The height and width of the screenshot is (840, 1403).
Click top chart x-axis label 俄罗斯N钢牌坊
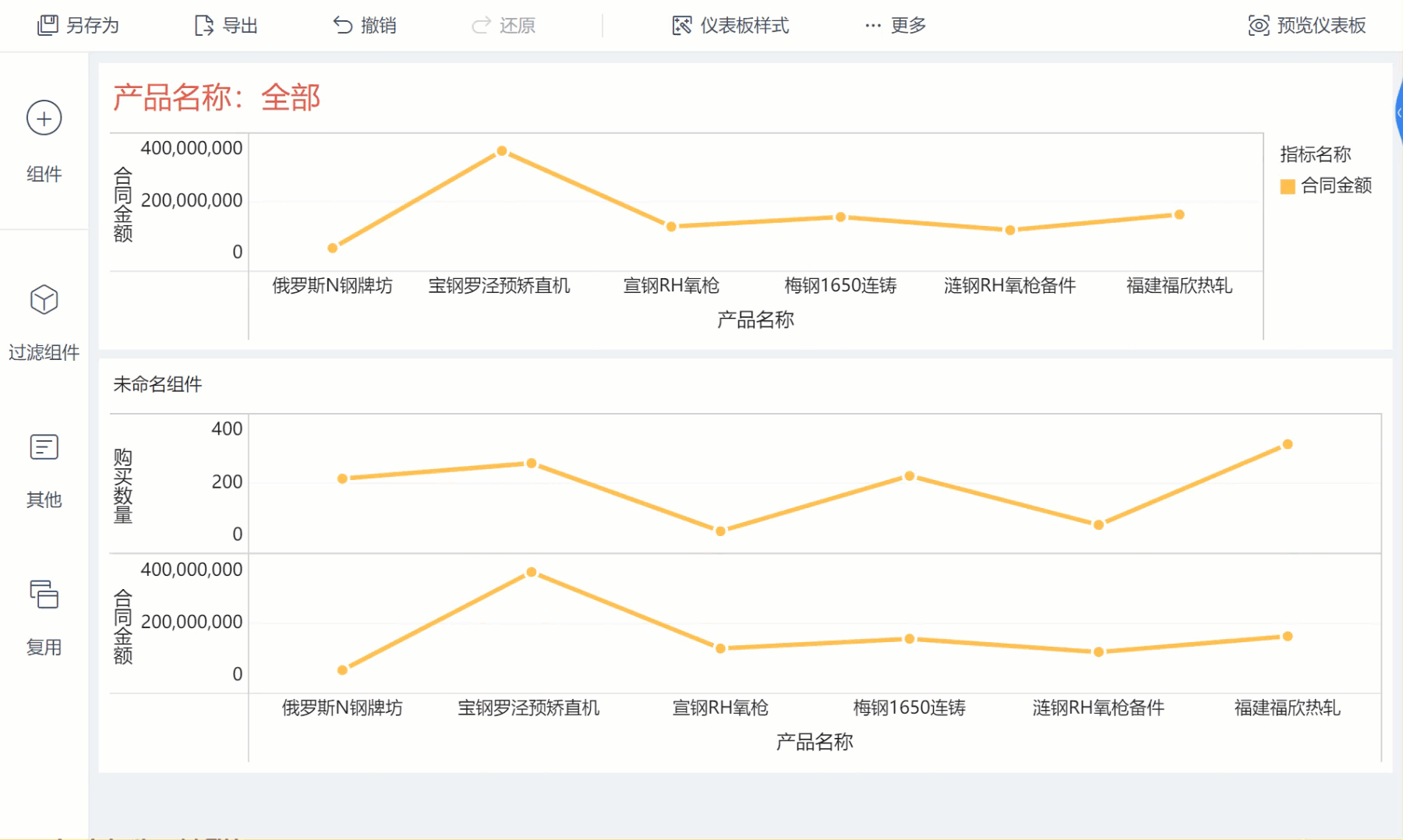(332, 286)
